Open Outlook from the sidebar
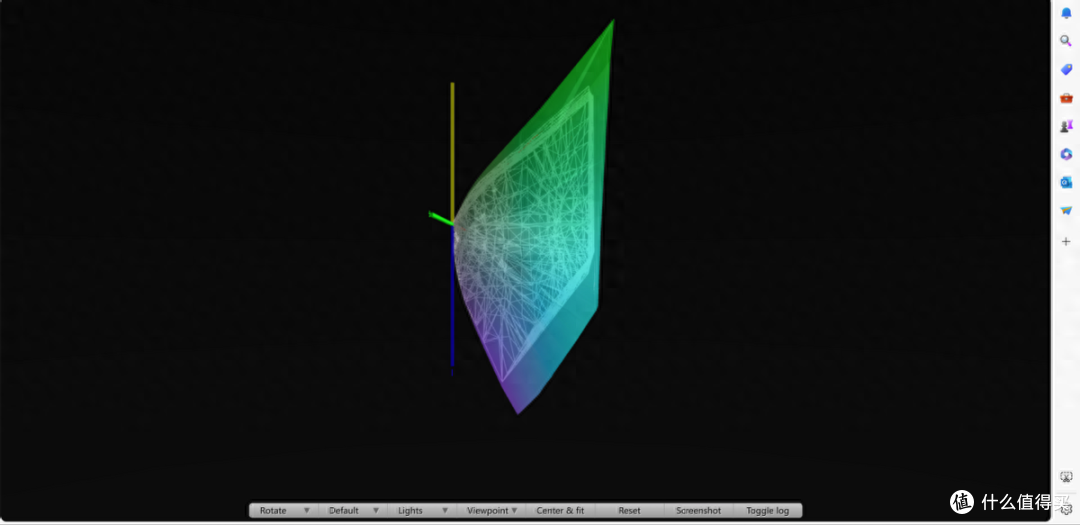Image resolution: width=1080 pixels, height=525 pixels. pos(1066,183)
